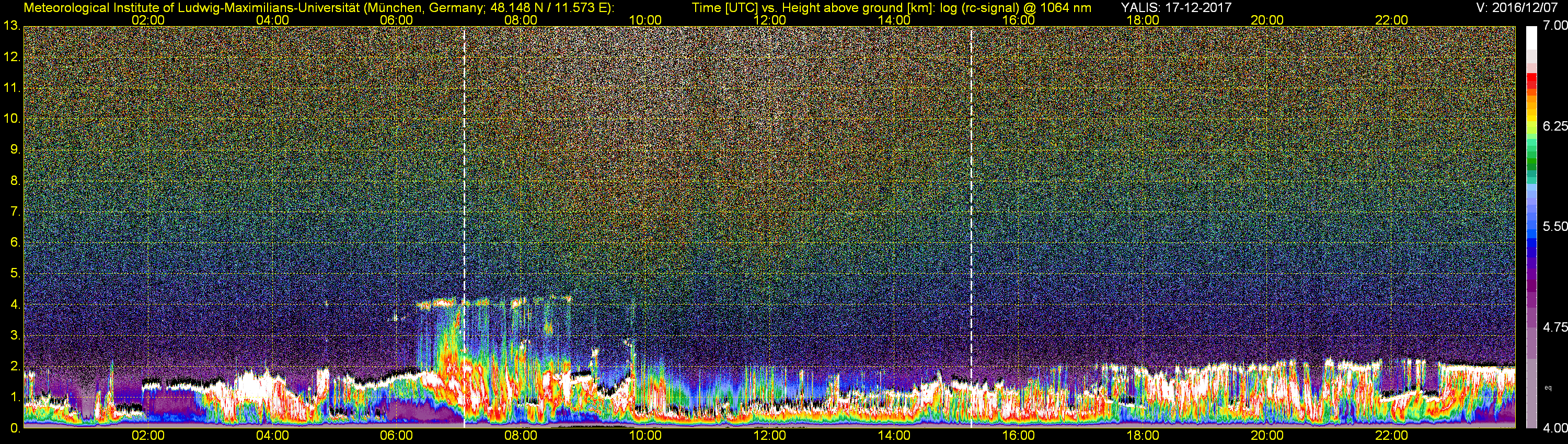Click the 7.00 value on the color scale

[1554, 26]
